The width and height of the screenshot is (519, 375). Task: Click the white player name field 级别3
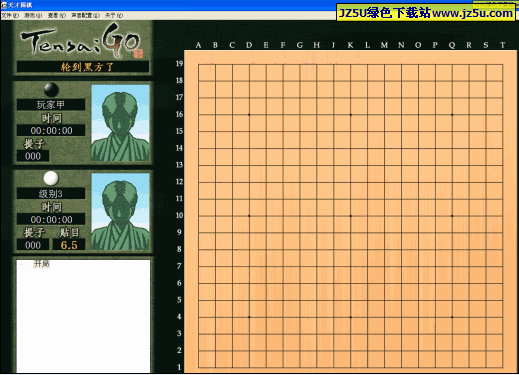click(x=51, y=194)
